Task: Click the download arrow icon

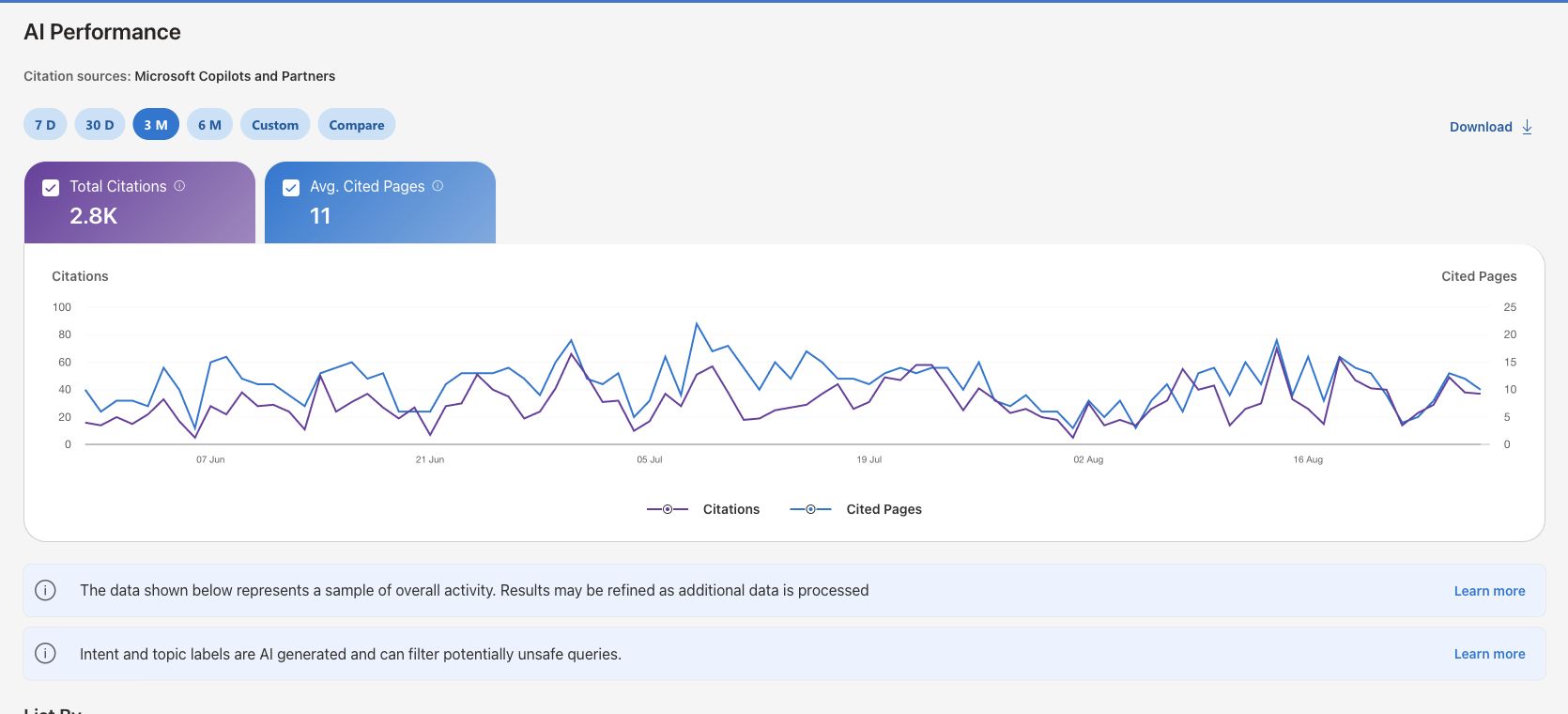Action: (1527, 127)
